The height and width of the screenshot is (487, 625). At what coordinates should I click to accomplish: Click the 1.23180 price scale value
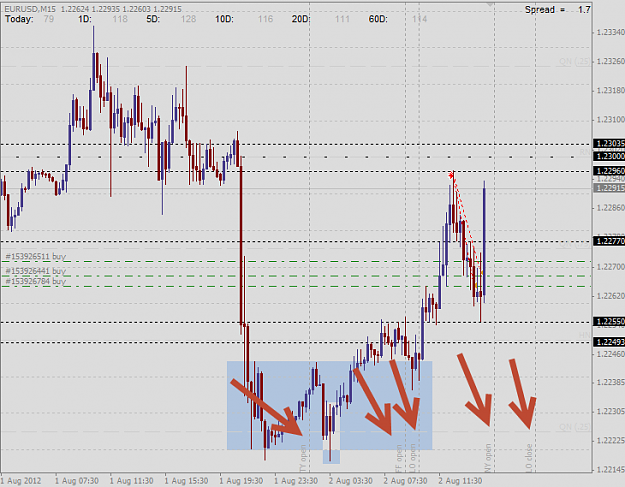point(610,90)
